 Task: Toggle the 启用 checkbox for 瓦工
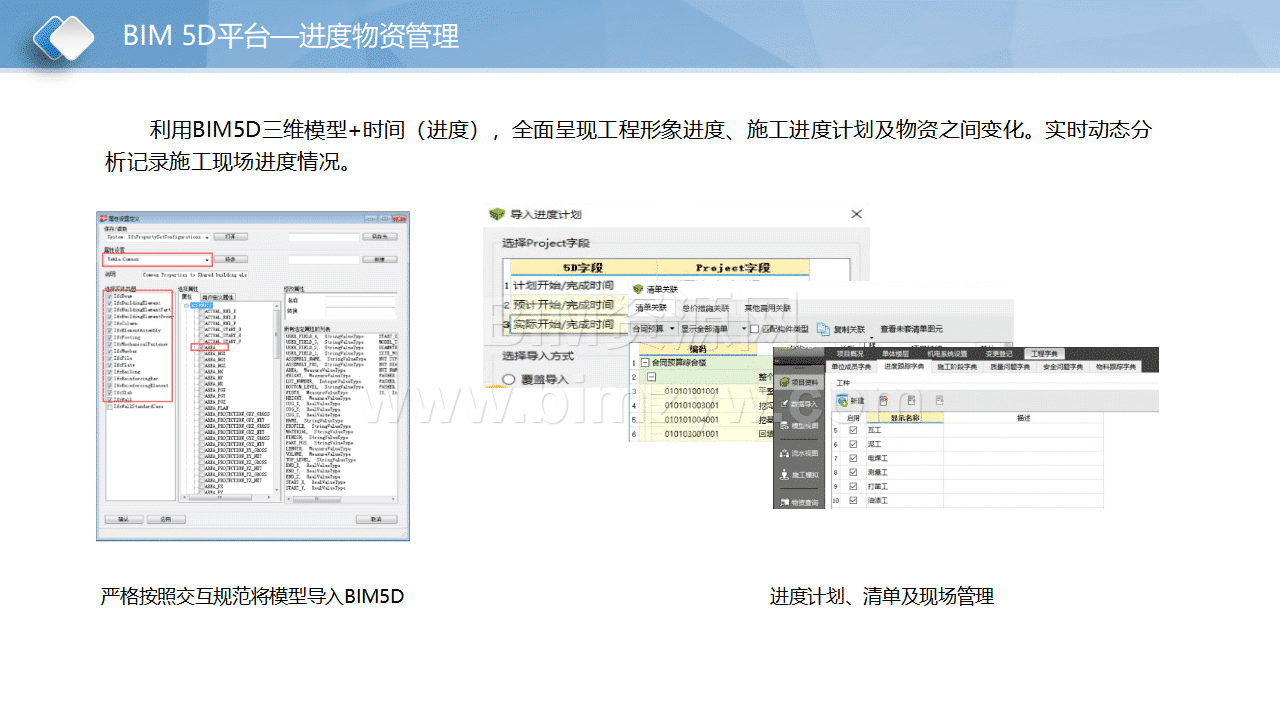(853, 430)
